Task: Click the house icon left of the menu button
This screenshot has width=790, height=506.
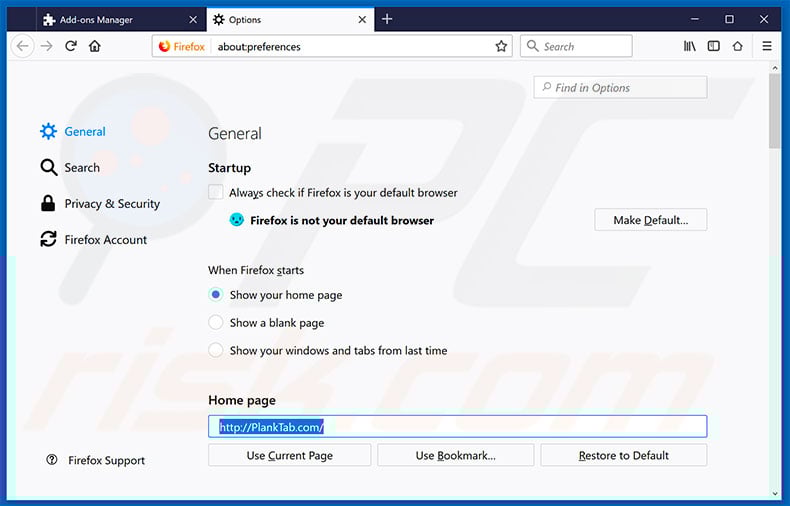Action: 738,46
